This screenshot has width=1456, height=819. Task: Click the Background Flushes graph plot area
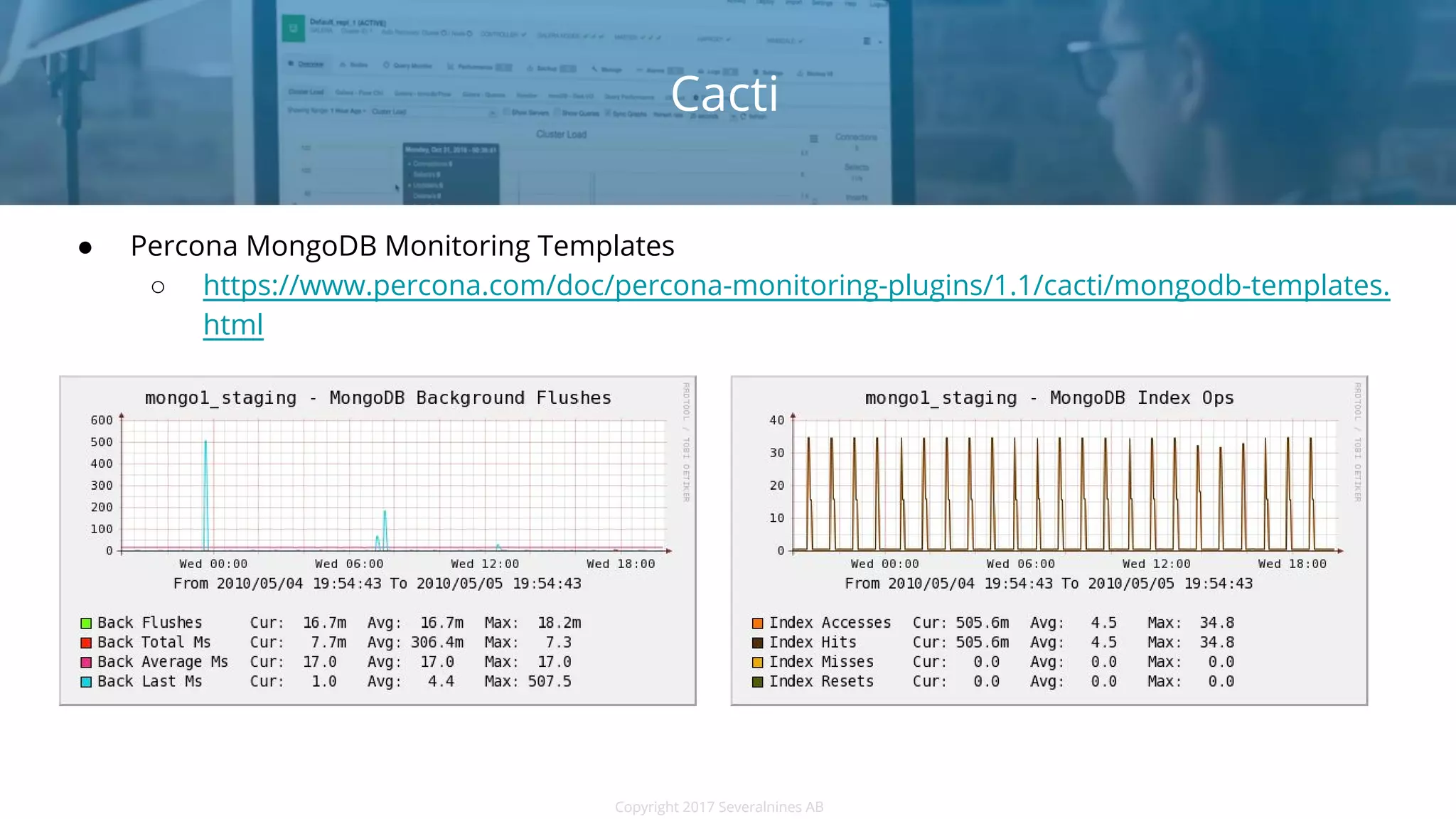pyautogui.click(x=393, y=485)
